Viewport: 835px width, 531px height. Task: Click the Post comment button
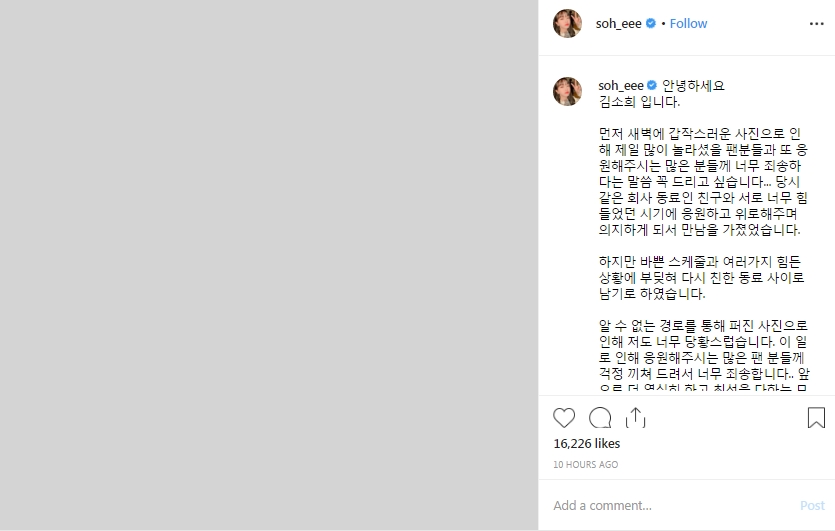(x=812, y=505)
